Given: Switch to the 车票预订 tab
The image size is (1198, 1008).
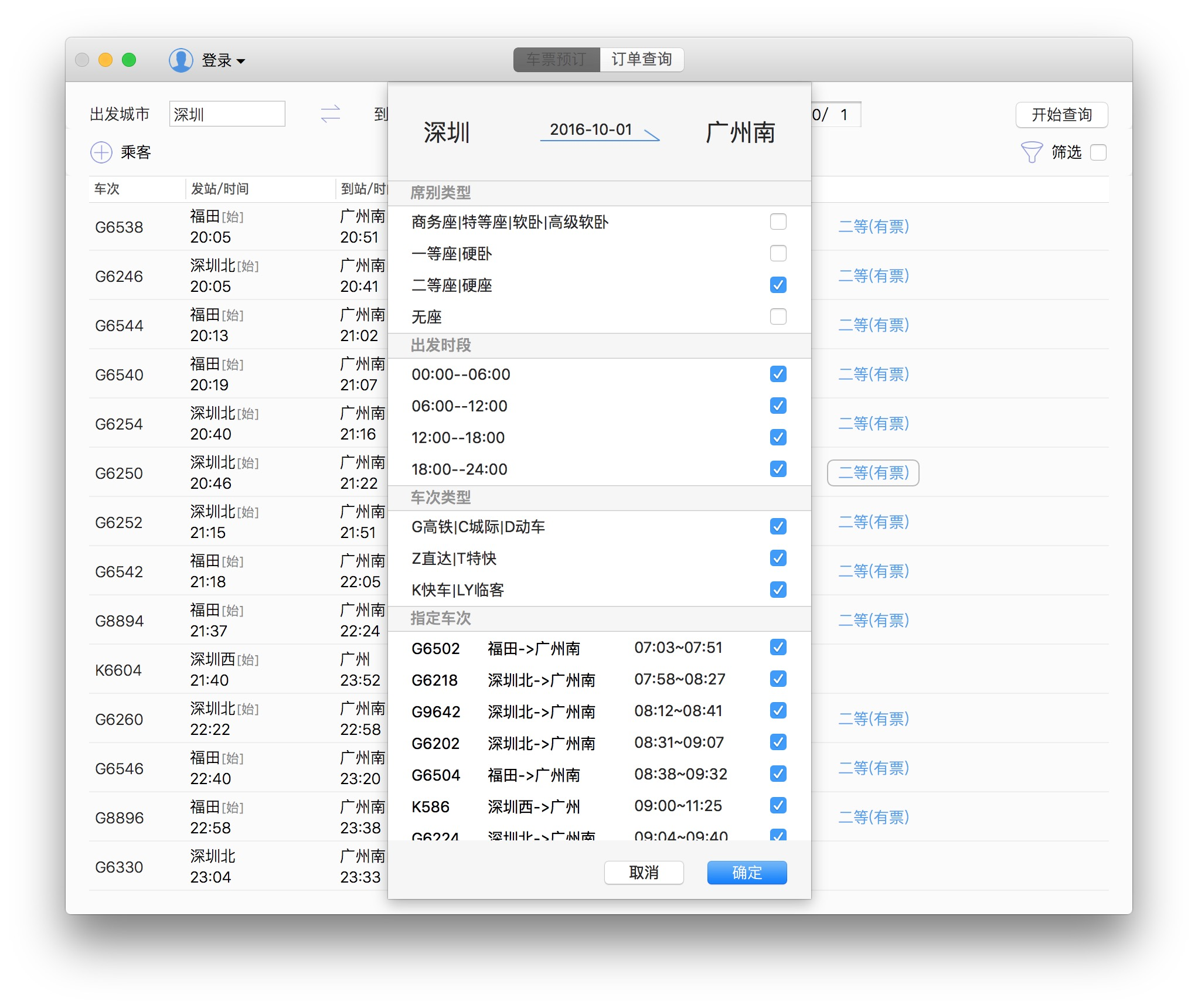Looking at the screenshot, I should point(556,59).
